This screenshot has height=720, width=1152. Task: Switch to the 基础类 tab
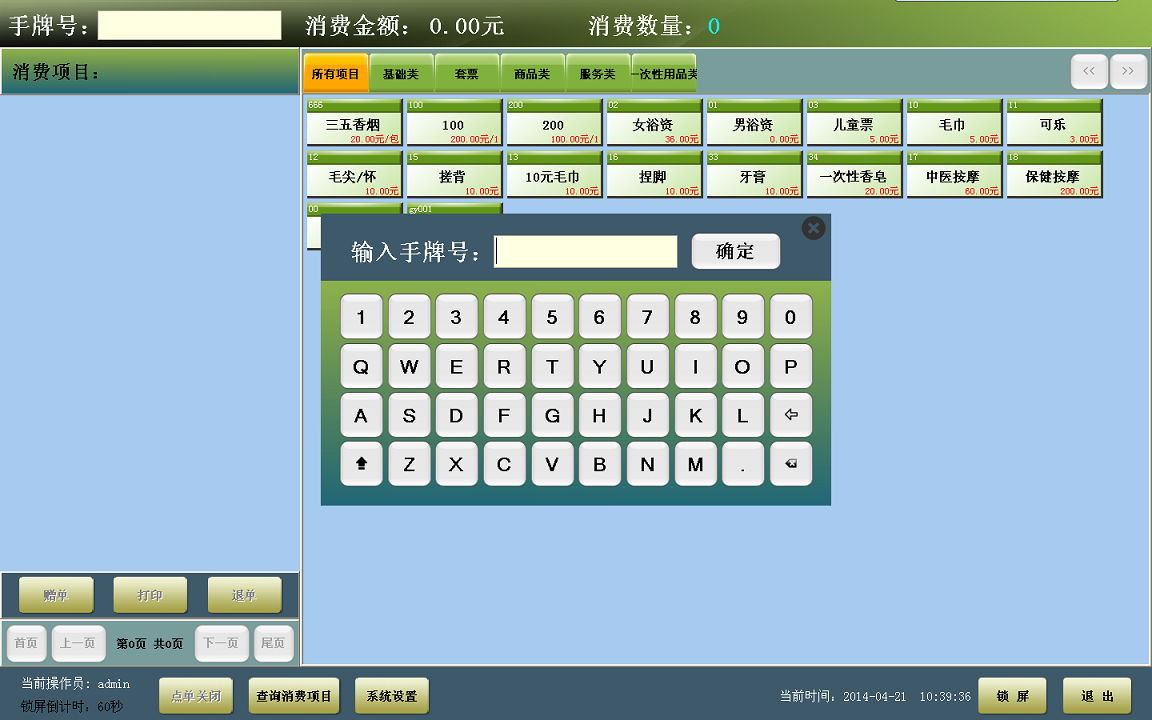click(401, 74)
